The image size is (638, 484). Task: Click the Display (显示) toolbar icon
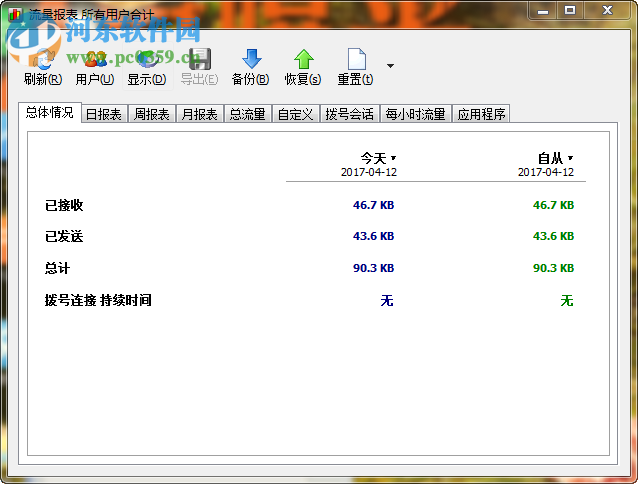[x=147, y=59]
